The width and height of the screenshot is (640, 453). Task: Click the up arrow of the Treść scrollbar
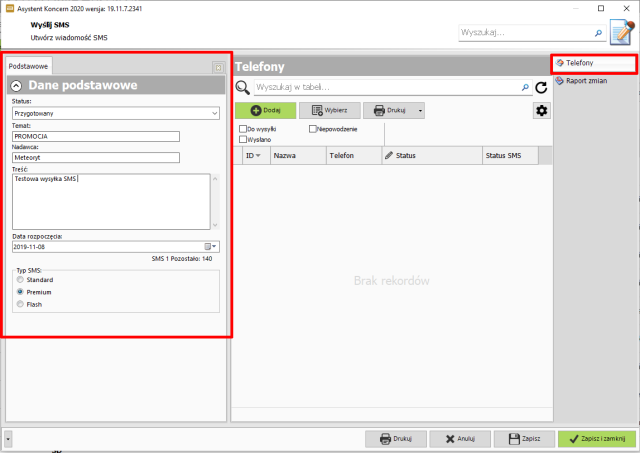pos(215,178)
